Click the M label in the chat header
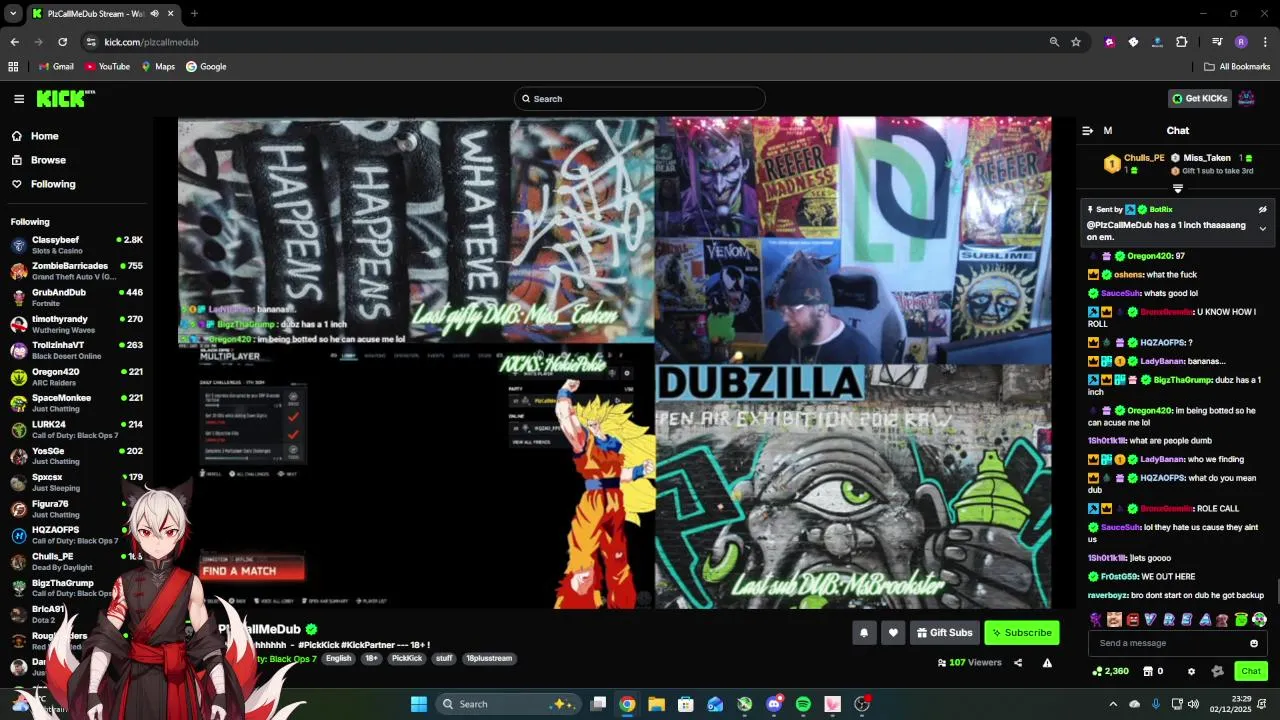 tap(1107, 131)
